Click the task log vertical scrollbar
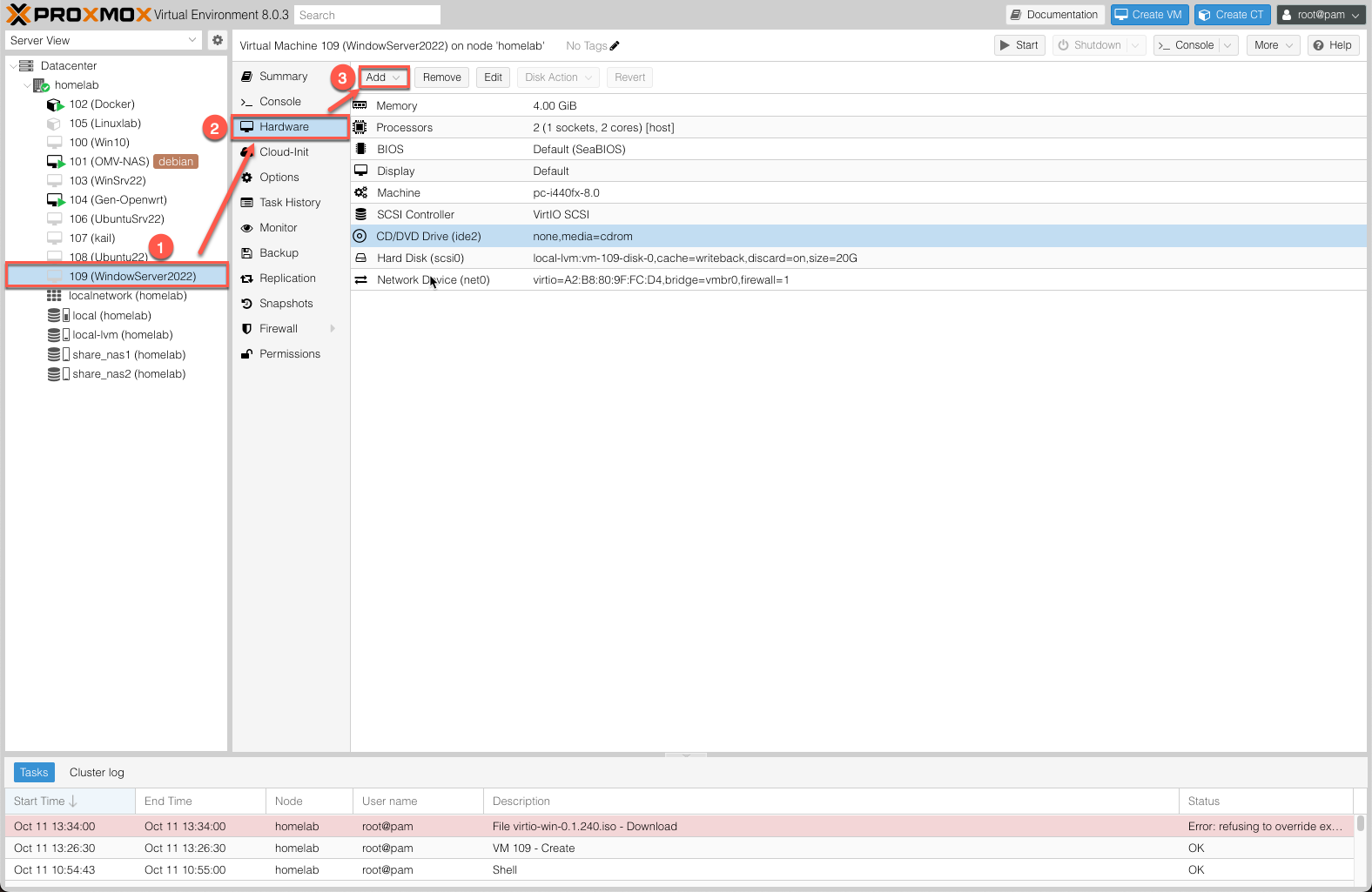The width and height of the screenshot is (1372, 892). (1360, 823)
